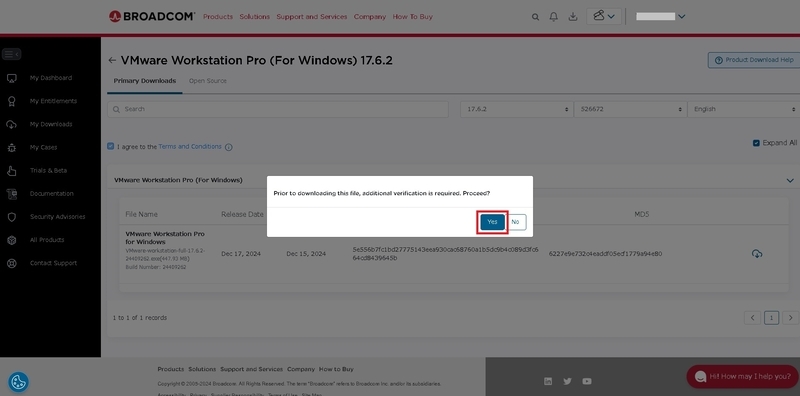Image resolution: width=800 pixels, height=396 pixels.
Task: Click the Product Download Help button
Action: tap(754, 60)
